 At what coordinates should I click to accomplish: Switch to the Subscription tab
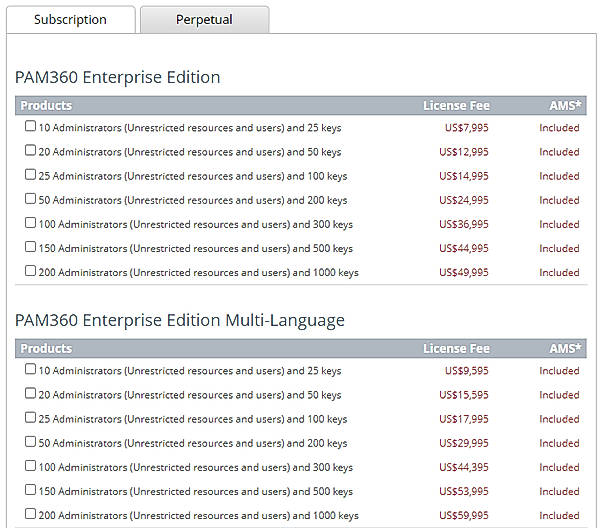click(70, 20)
